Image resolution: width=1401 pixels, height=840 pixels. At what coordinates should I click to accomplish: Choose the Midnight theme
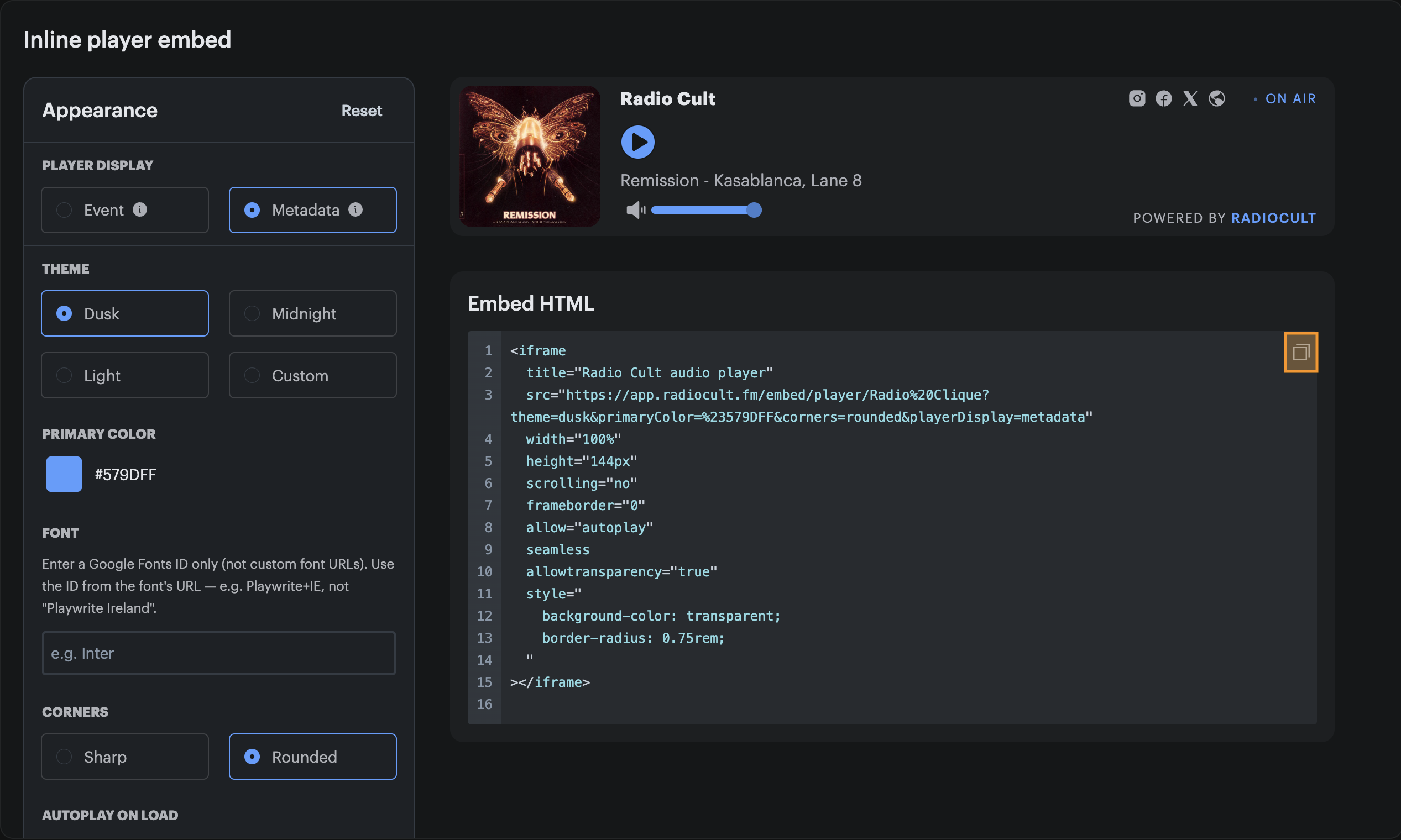click(312, 313)
